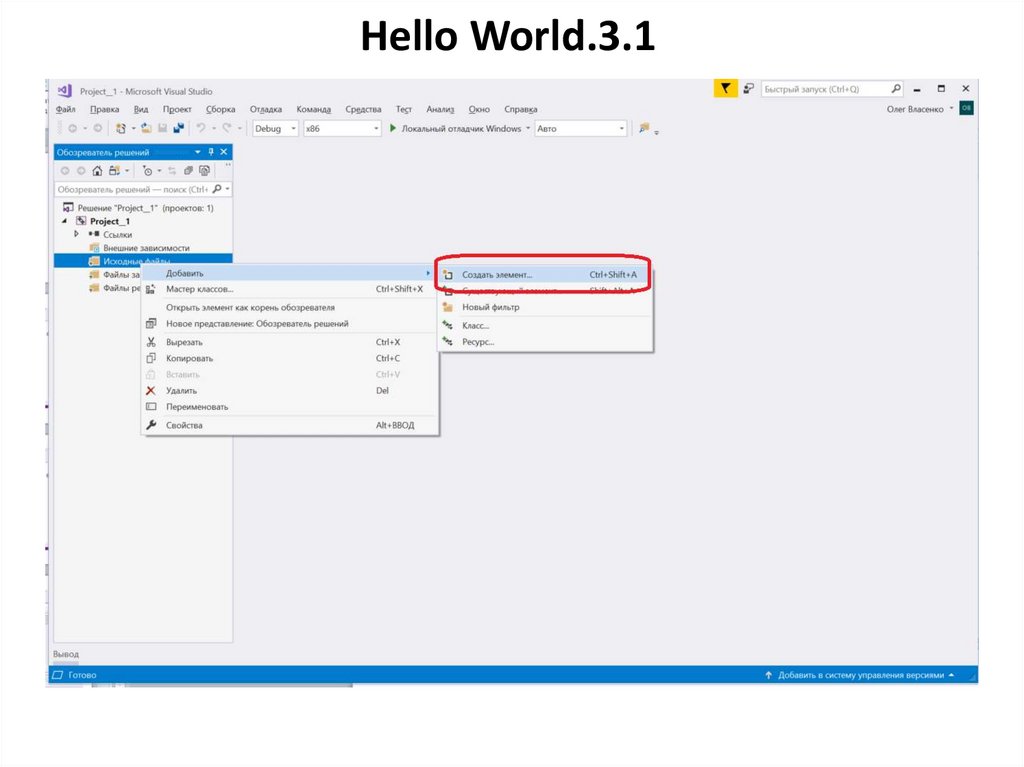
Task: Click the search magnifier icon in Solution Explorer
Action: pos(217,189)
